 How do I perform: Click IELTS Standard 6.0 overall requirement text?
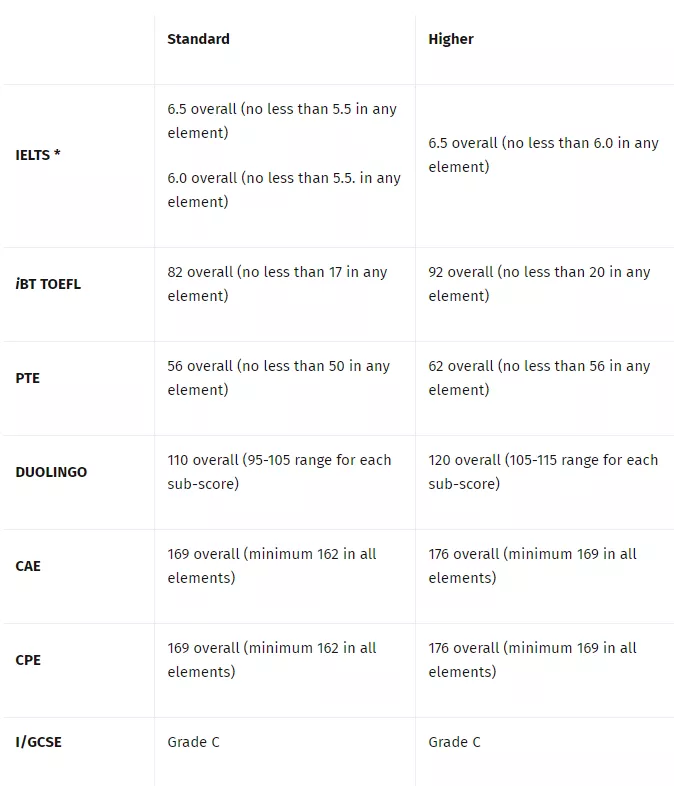pos(283,190)
